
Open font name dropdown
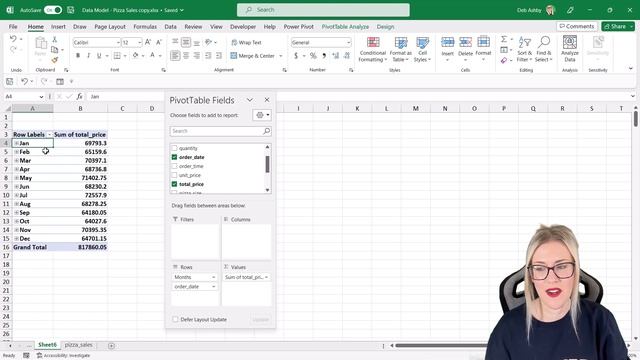118,42
